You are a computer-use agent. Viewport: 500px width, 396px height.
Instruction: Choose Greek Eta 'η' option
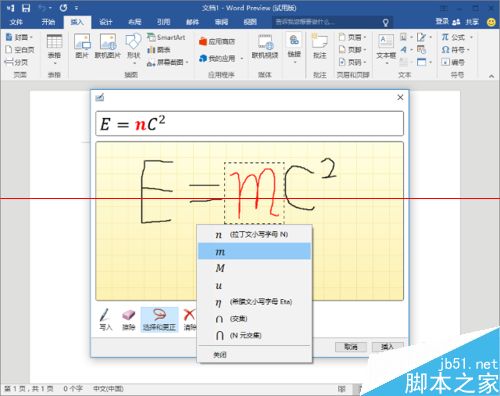point(255,302)
